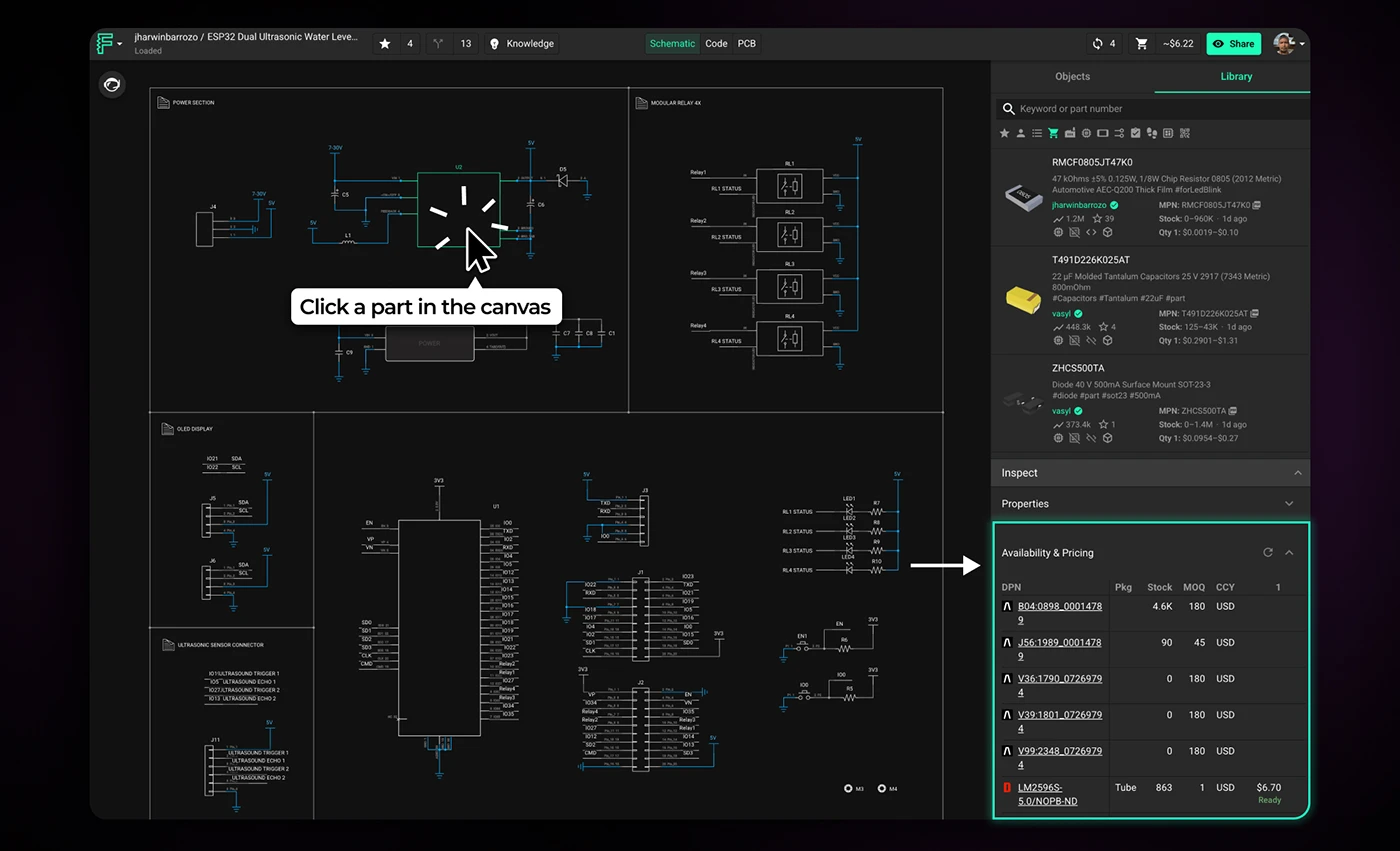The image size is (1400, 851).
Task: Open the QR code icon in the Library filter bar
Action: click(1184, 133)
